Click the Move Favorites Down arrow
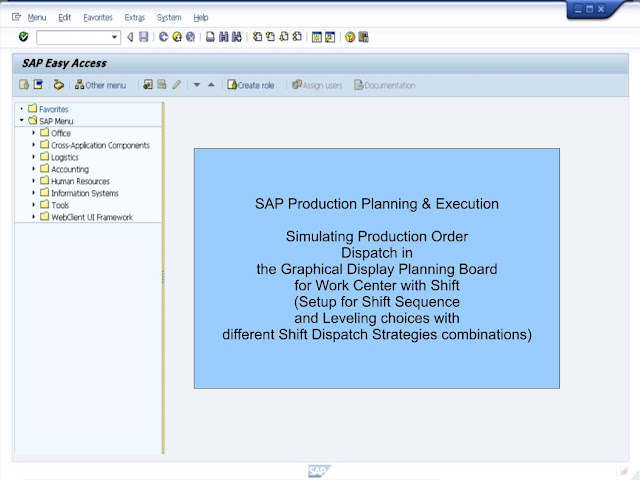640x480 pixels. [197, 85]
